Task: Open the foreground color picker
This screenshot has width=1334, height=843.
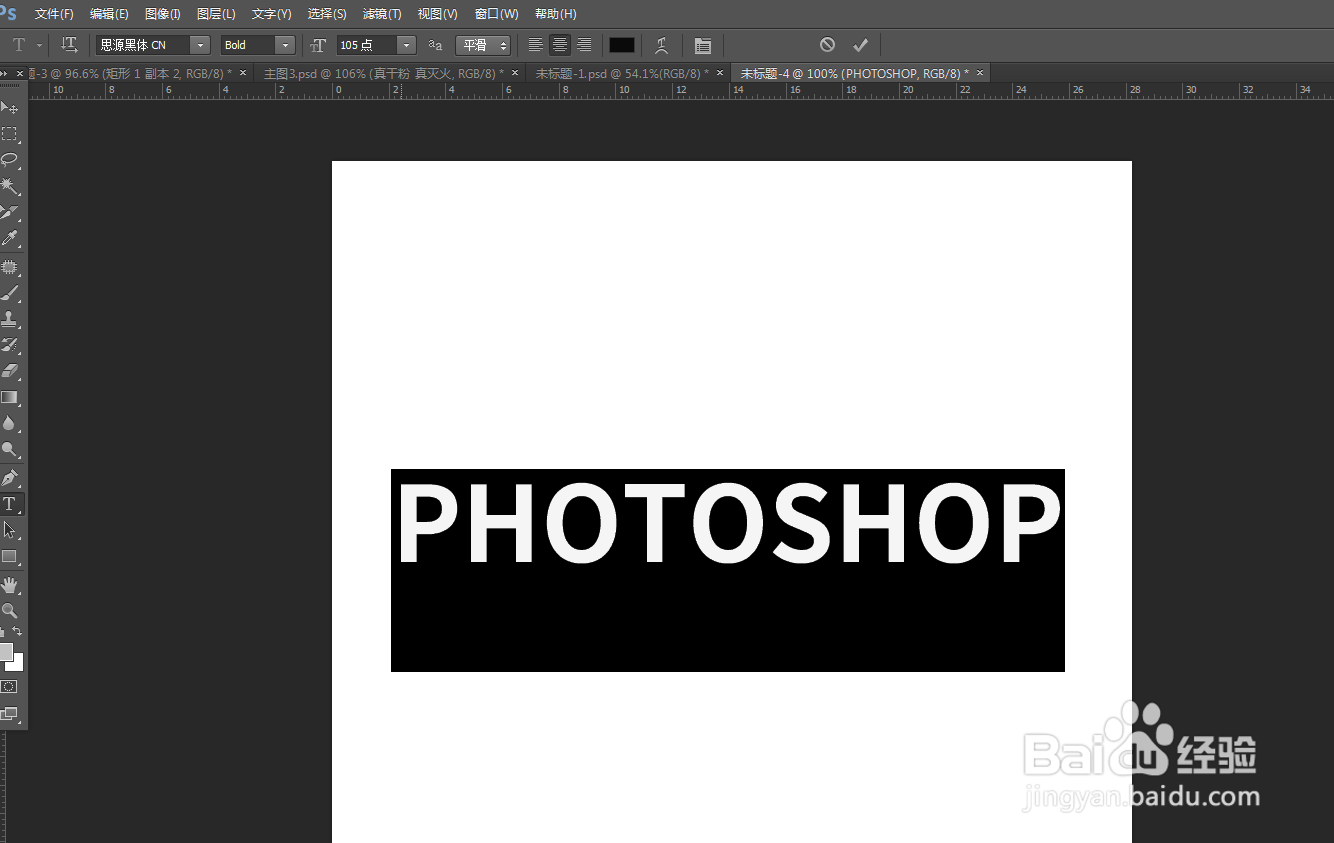Action: tap(5, 652)
